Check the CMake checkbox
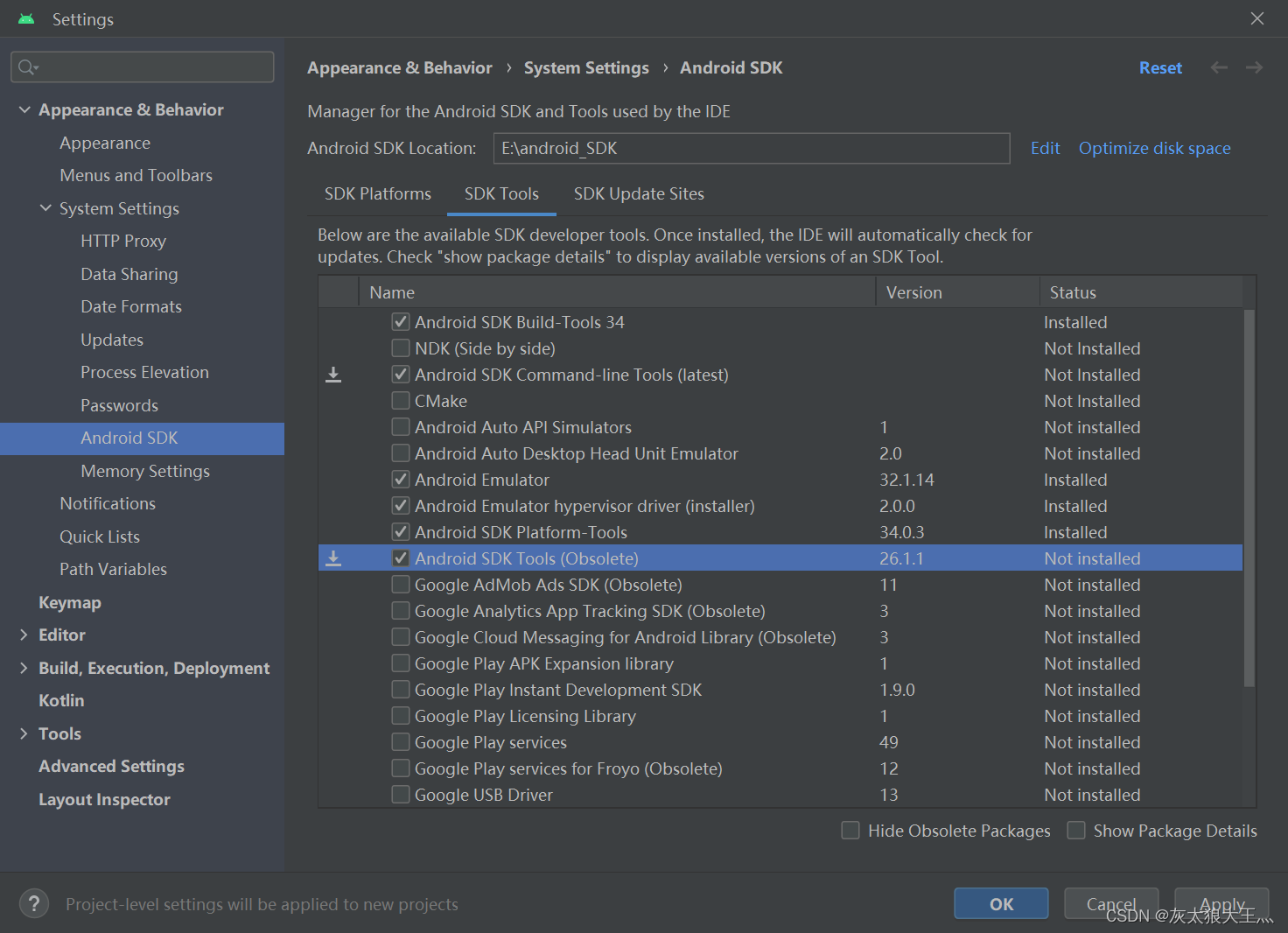This screenshot has height=933, width=1288. 401,401
